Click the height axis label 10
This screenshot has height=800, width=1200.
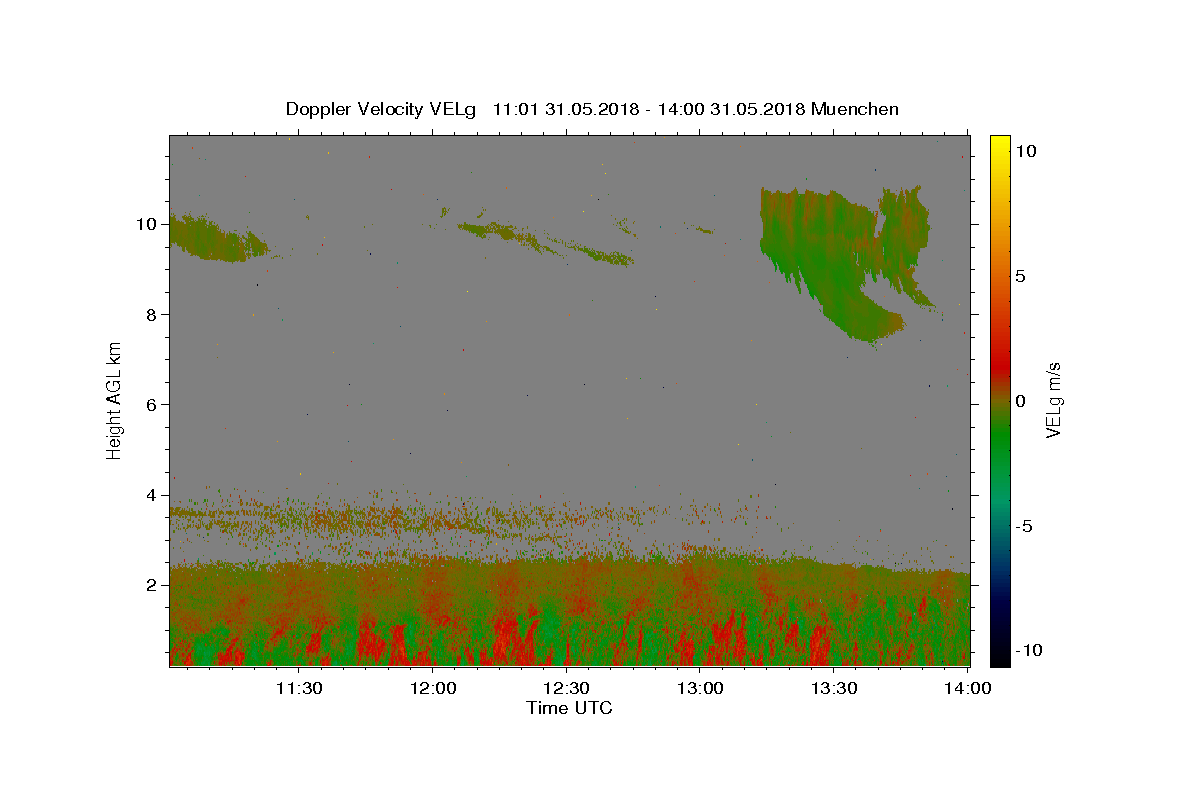pos(148,224)
